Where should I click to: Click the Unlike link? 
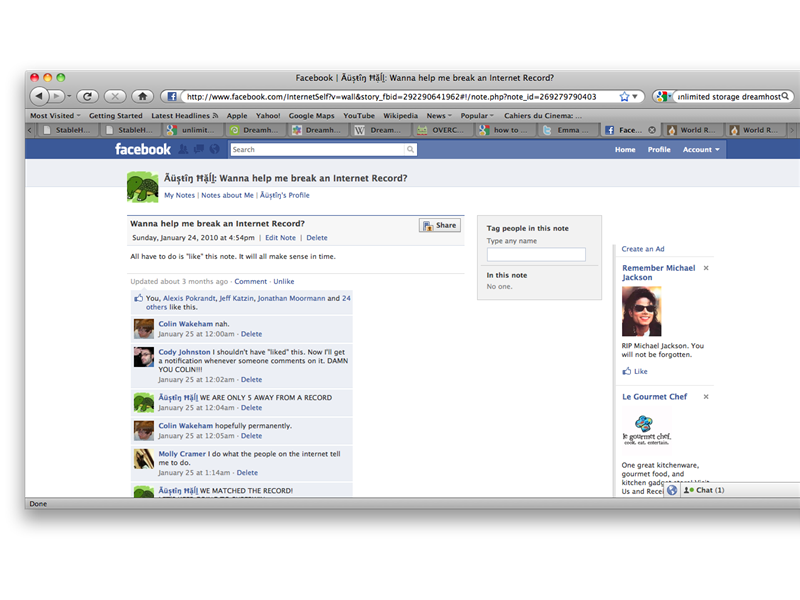(284, 281)
